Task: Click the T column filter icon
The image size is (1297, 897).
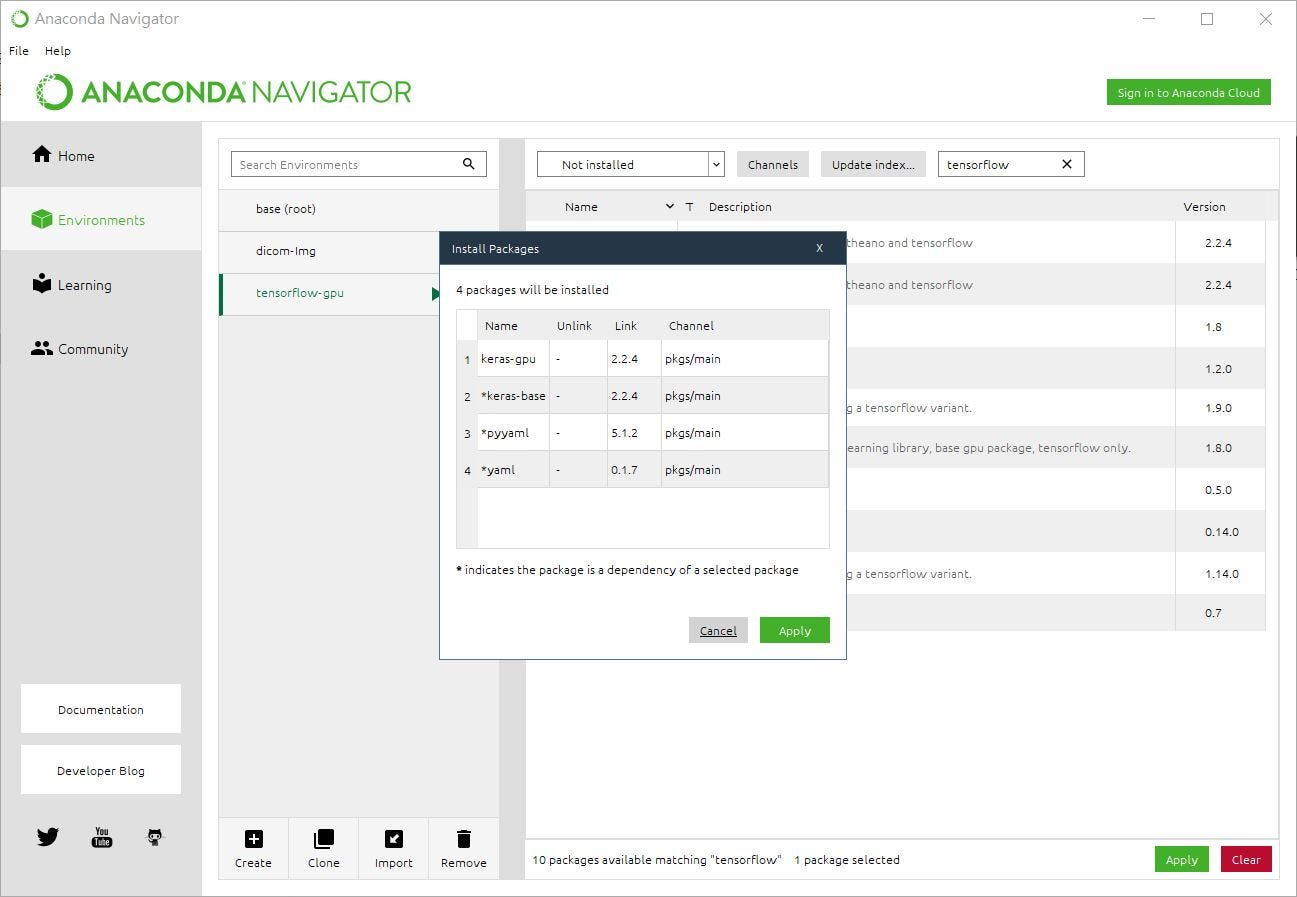Action: click(x=689, y=207)
